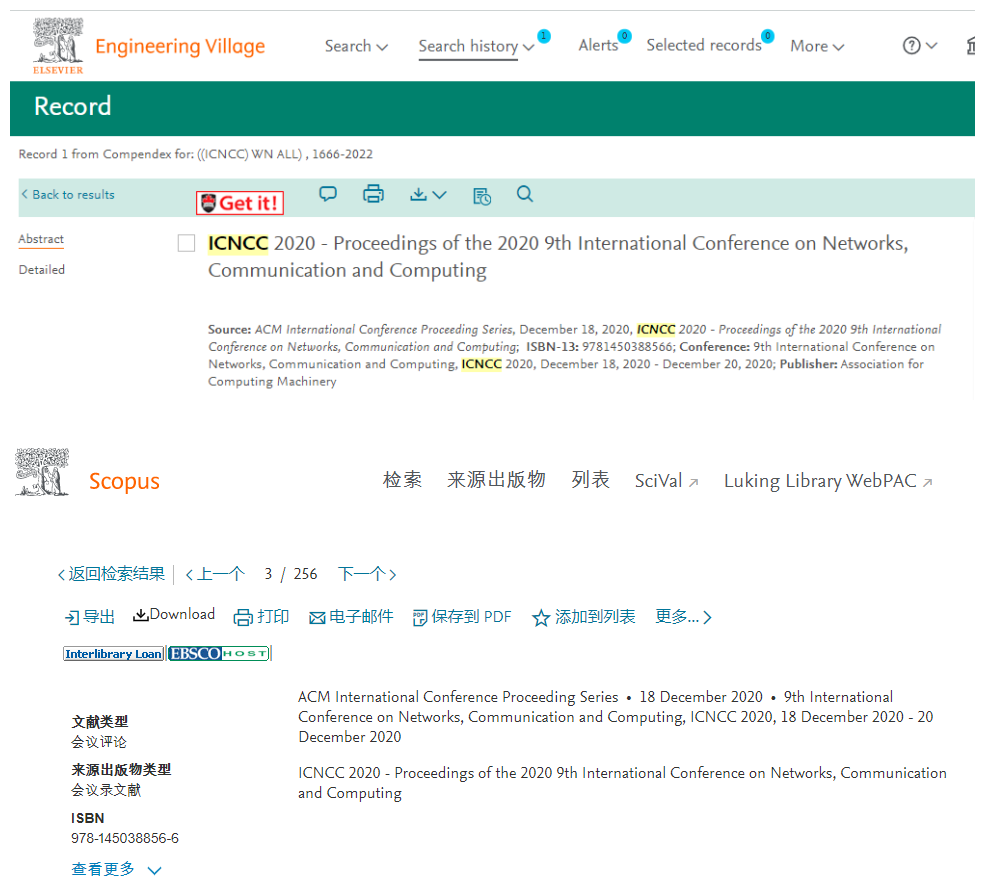Switch to the Abstract view tab

(x=41, y=239)
